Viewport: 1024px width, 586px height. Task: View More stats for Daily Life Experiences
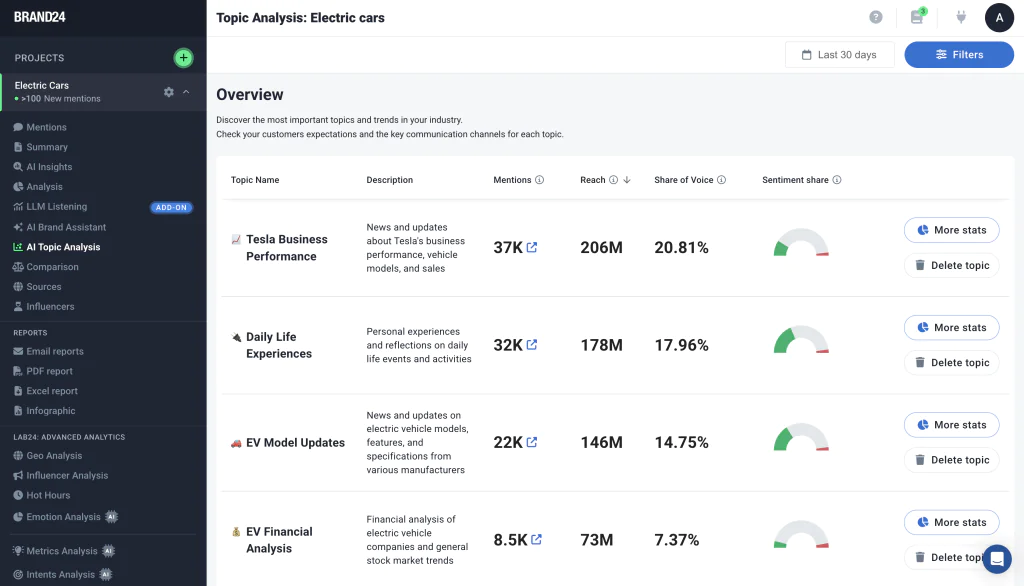pos(951,328)
